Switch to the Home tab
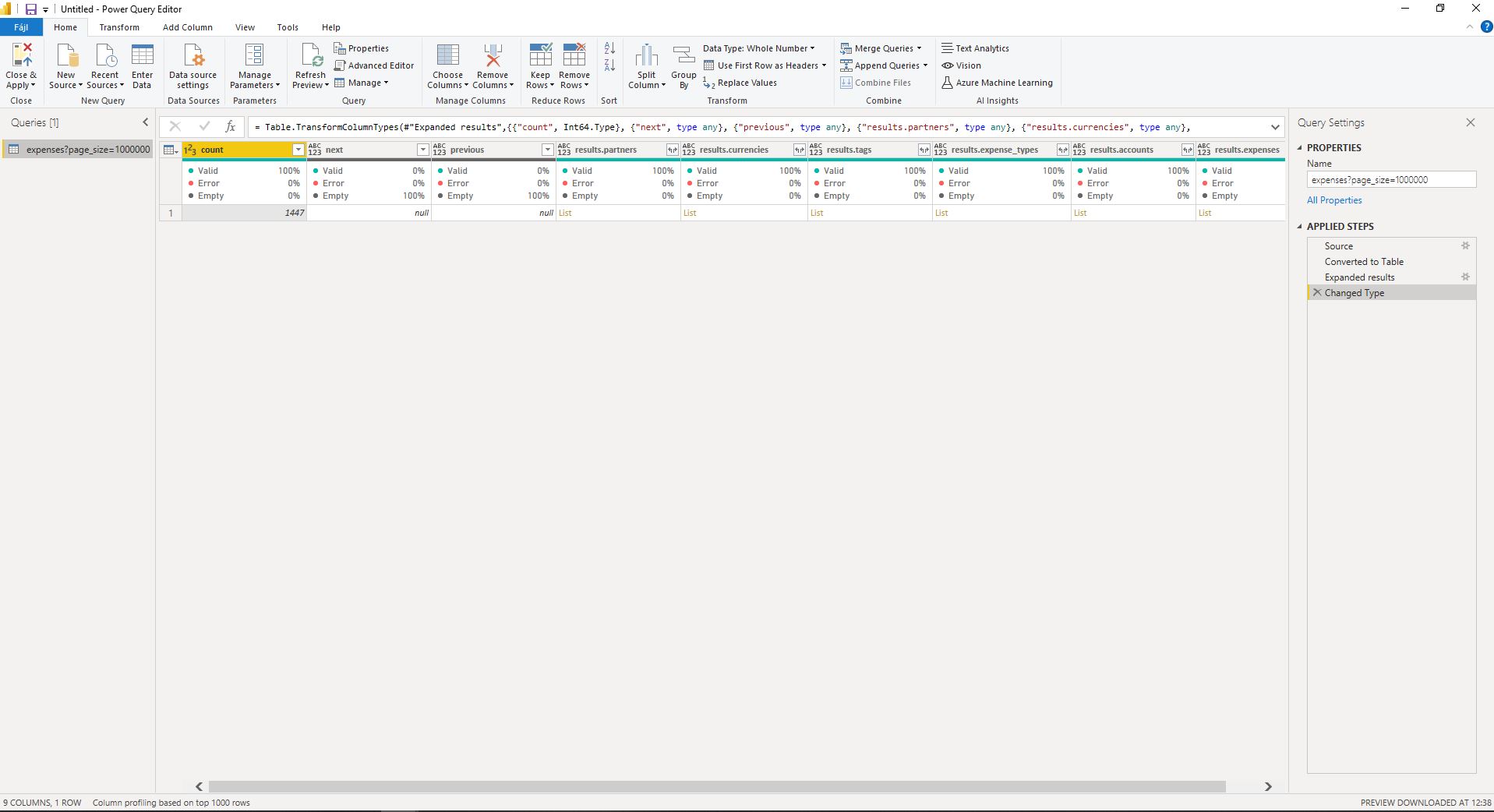 (65, 27)
